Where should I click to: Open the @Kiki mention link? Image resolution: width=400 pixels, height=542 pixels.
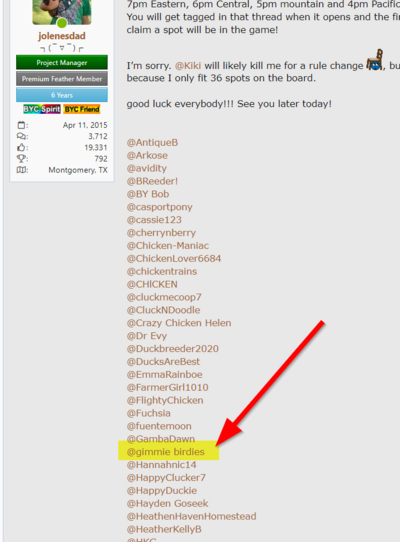pos(188,66)
